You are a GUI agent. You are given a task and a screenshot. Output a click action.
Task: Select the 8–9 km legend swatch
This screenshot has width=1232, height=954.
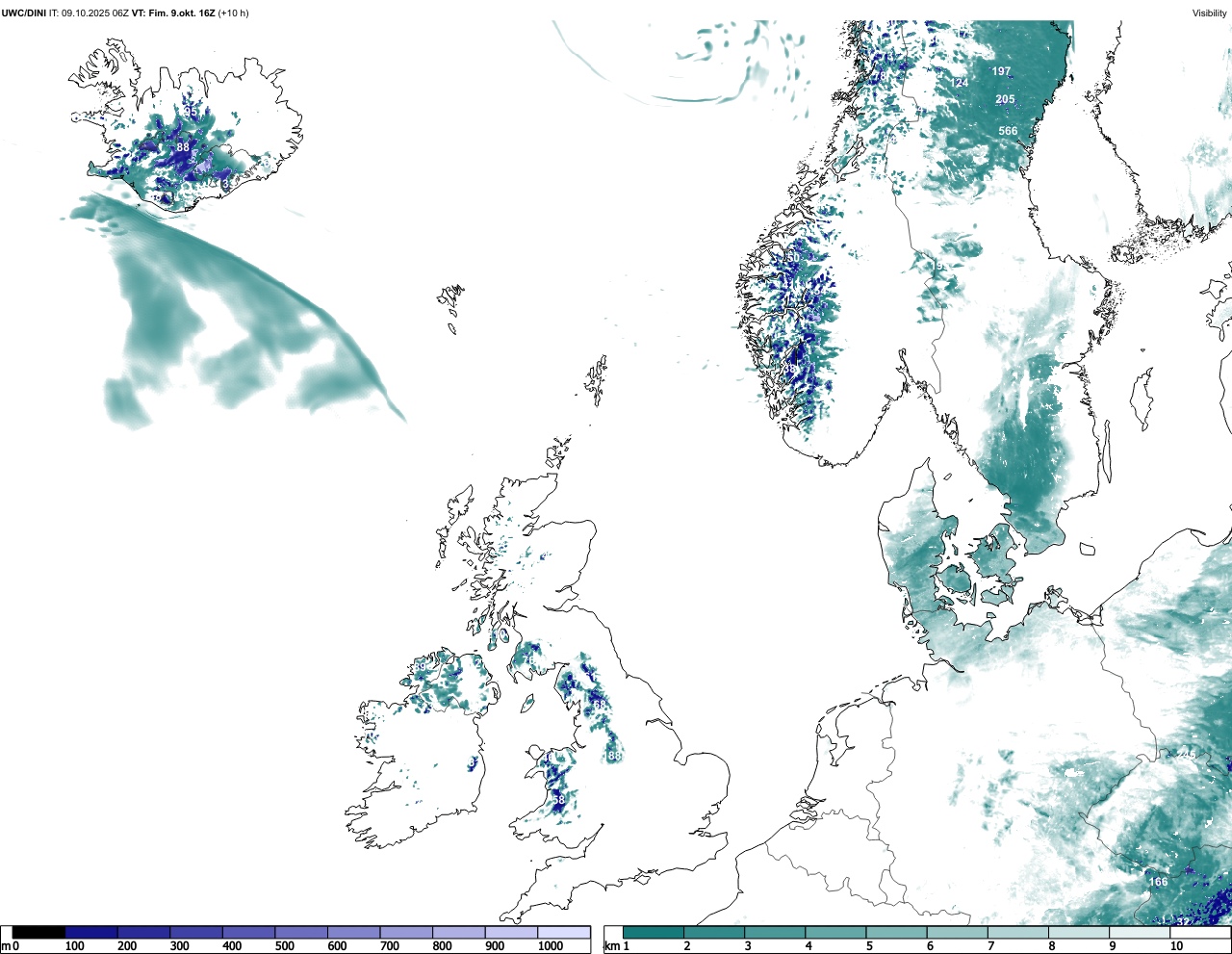(1079, 932)
